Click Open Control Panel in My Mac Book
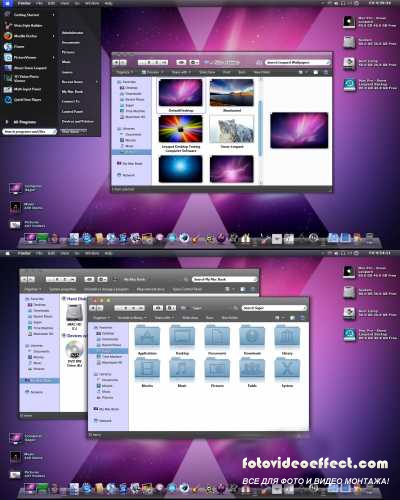 (x=187, y=289)
